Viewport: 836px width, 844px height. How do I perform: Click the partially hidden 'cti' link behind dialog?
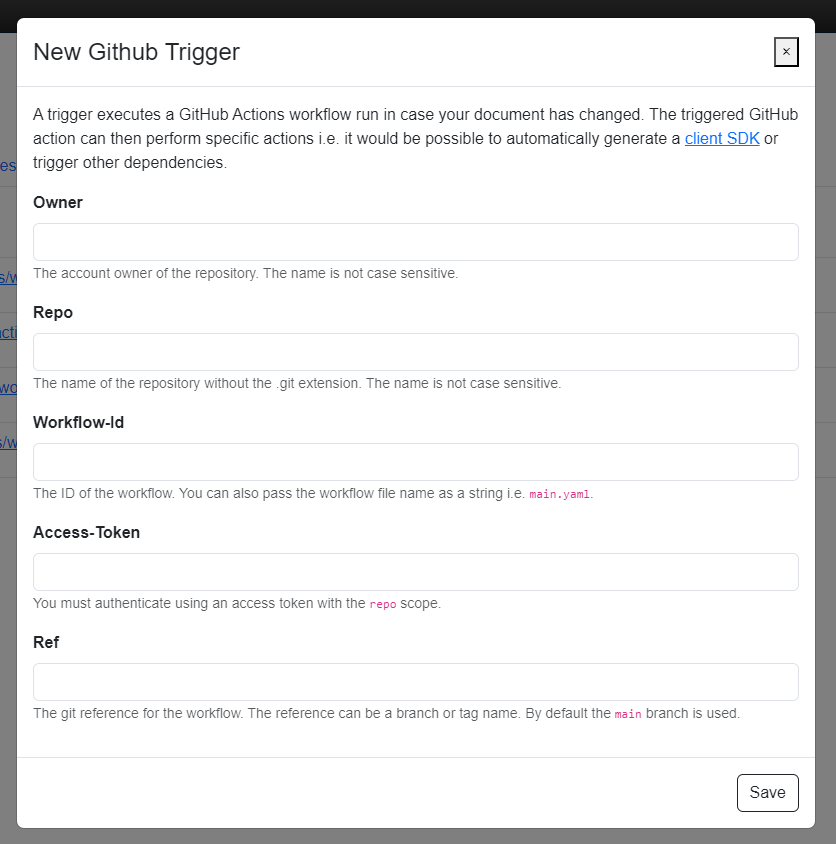tap(8, 332)
